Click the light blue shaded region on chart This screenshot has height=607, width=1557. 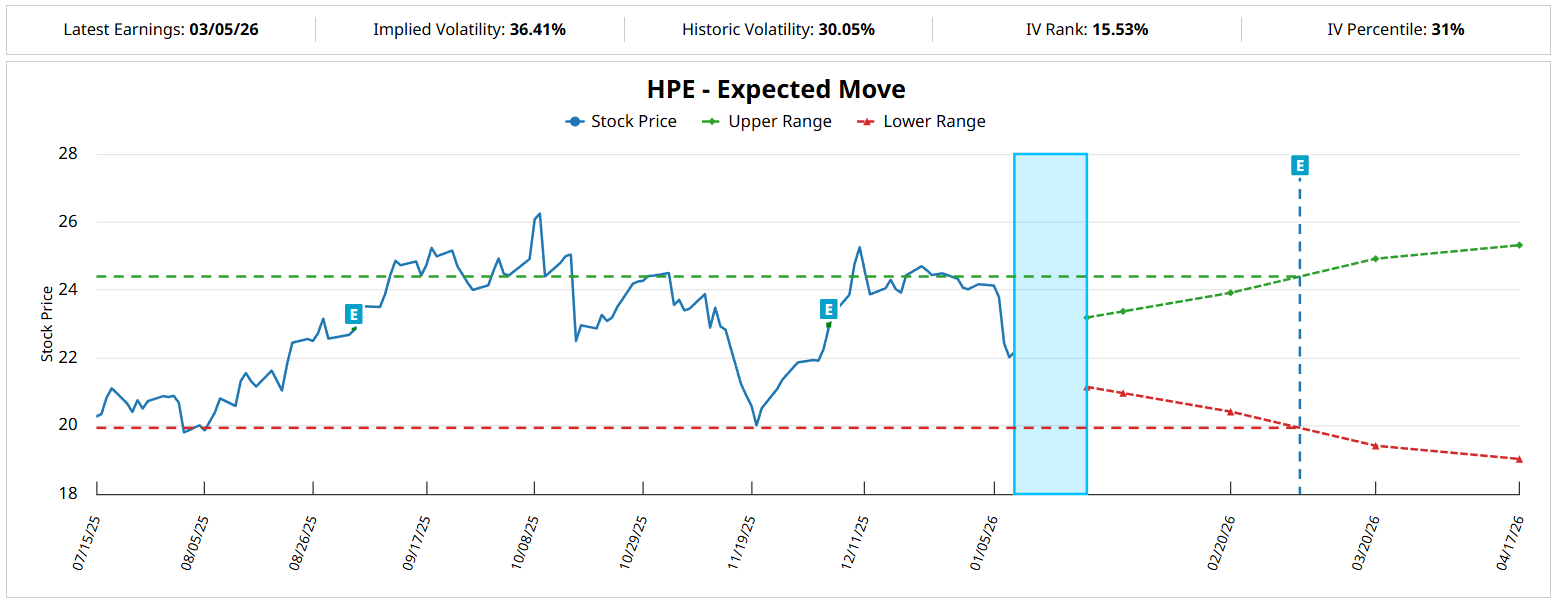1050,323
